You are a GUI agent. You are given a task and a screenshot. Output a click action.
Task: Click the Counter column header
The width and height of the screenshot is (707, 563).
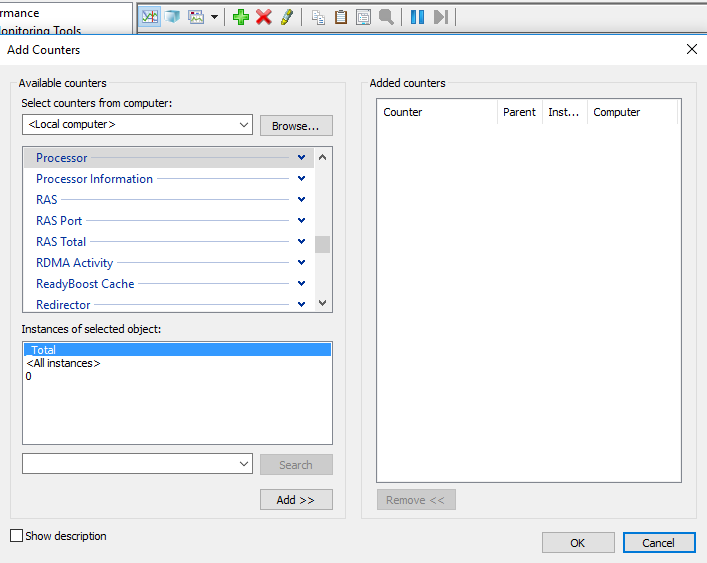437,112
